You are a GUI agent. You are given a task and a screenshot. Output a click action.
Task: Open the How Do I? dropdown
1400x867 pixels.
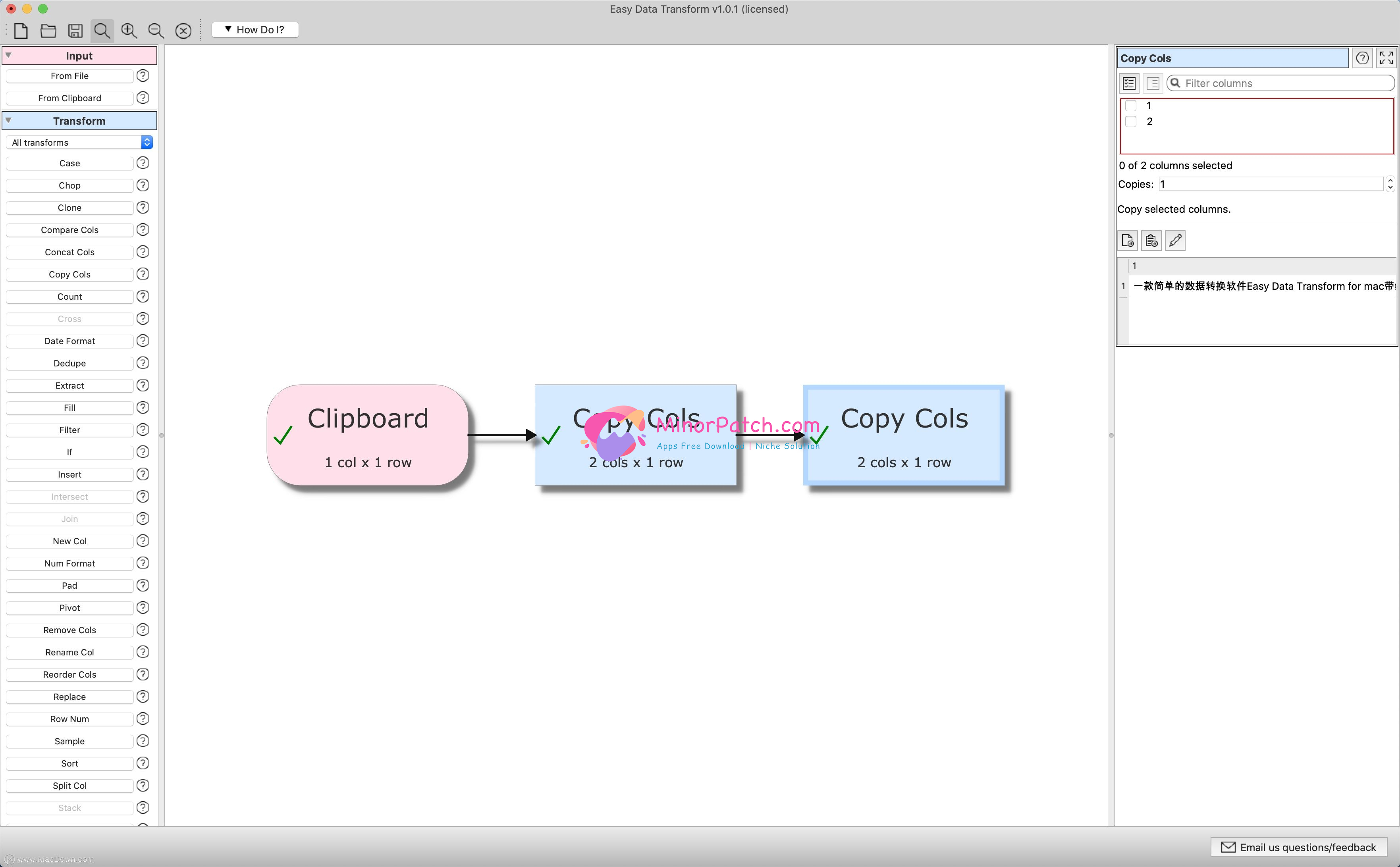255,30
